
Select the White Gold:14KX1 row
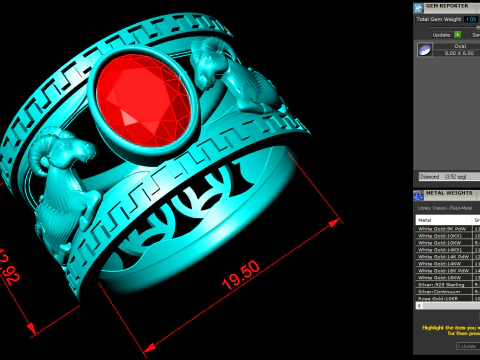(x=444, y=250)
